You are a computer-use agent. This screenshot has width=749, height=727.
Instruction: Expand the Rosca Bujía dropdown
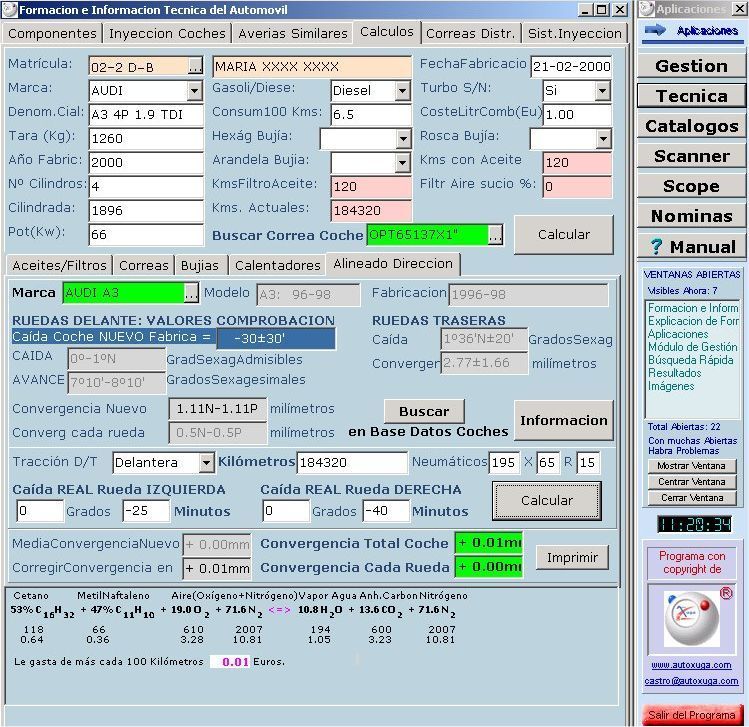tap(603, 139)
